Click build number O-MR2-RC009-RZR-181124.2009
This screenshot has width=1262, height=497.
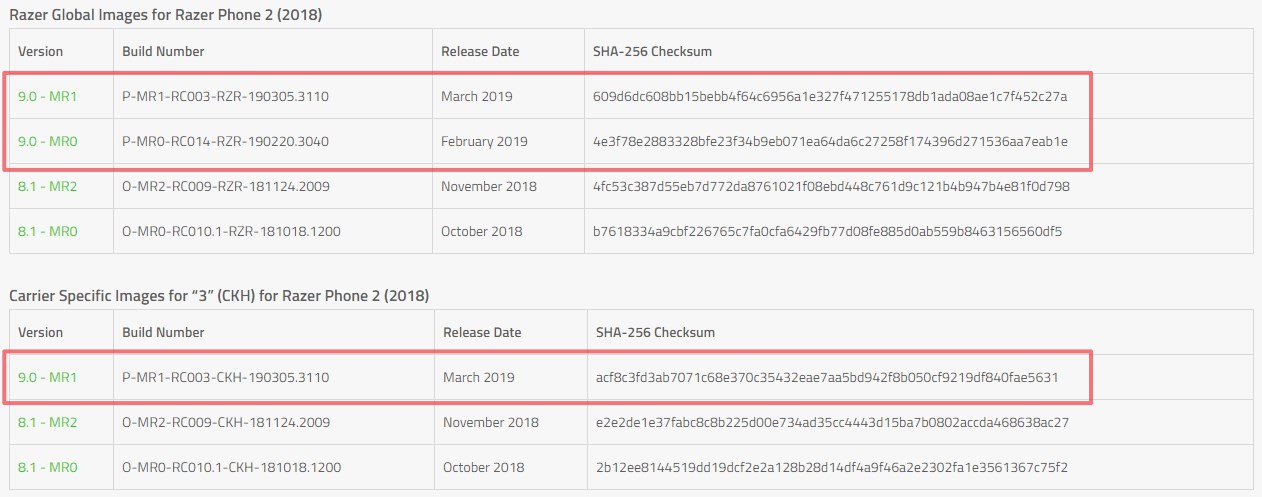click(226, 187)
